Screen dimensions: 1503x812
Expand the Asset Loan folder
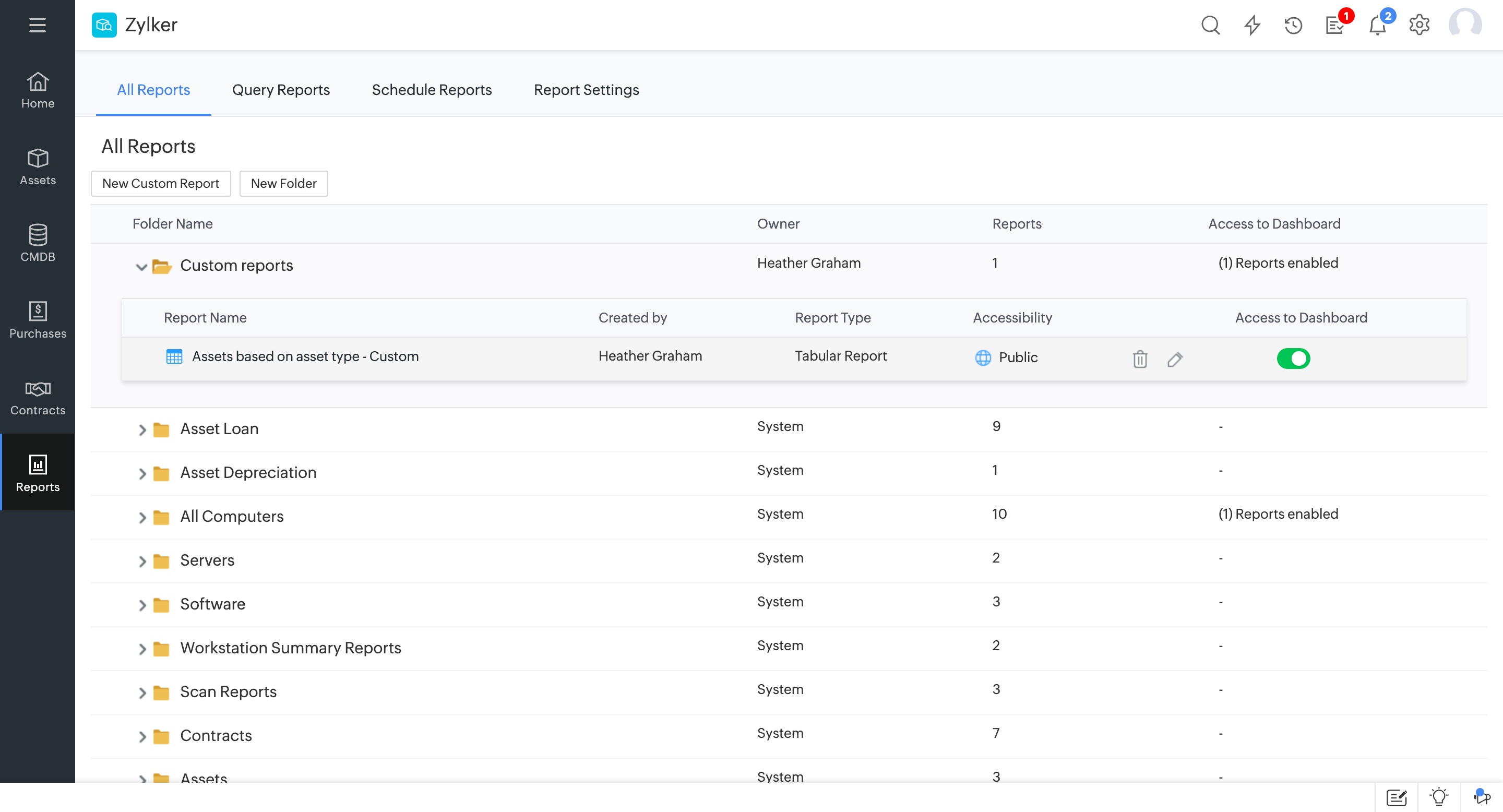pos(142,430)
